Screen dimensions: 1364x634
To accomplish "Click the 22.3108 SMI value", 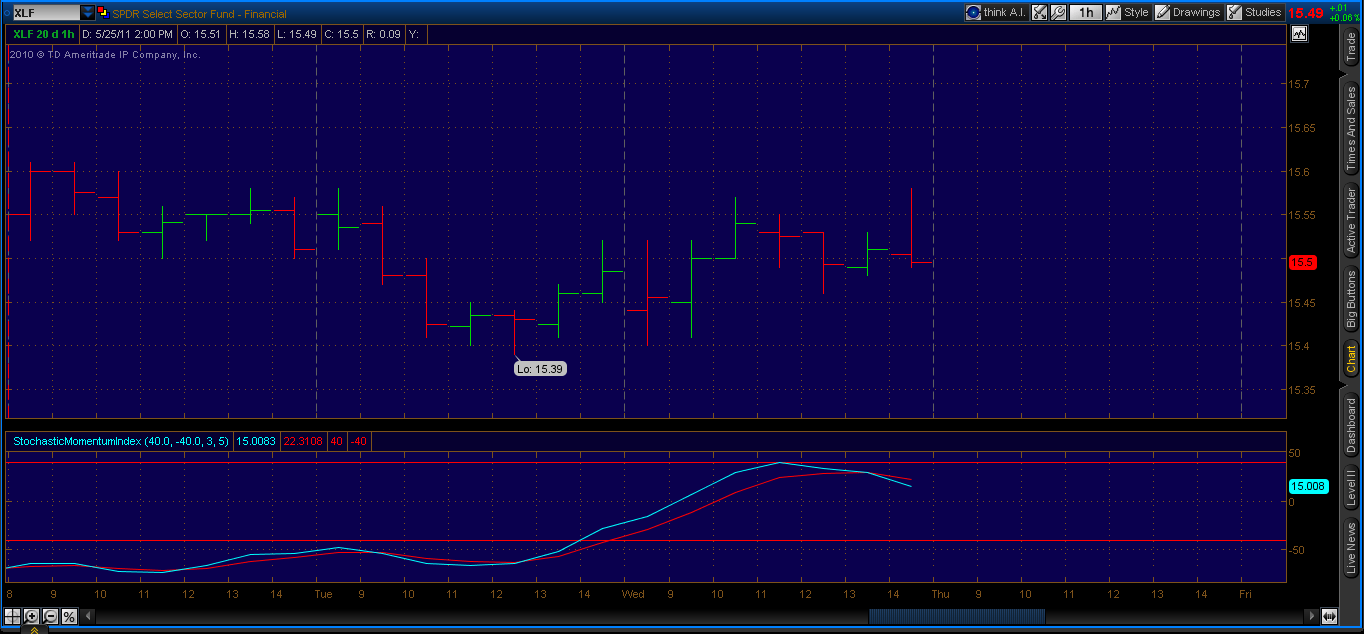I will pyautogui.click(x=302, y=441).
